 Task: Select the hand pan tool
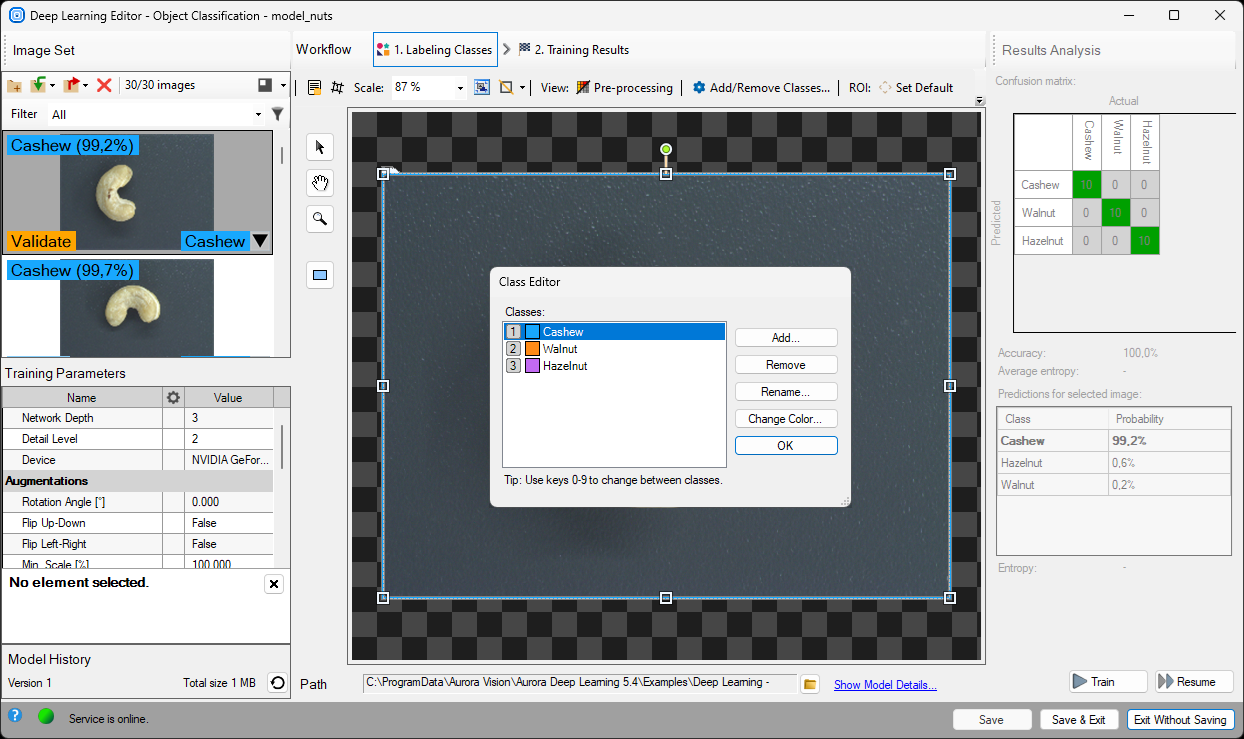(x=320, y=183)
